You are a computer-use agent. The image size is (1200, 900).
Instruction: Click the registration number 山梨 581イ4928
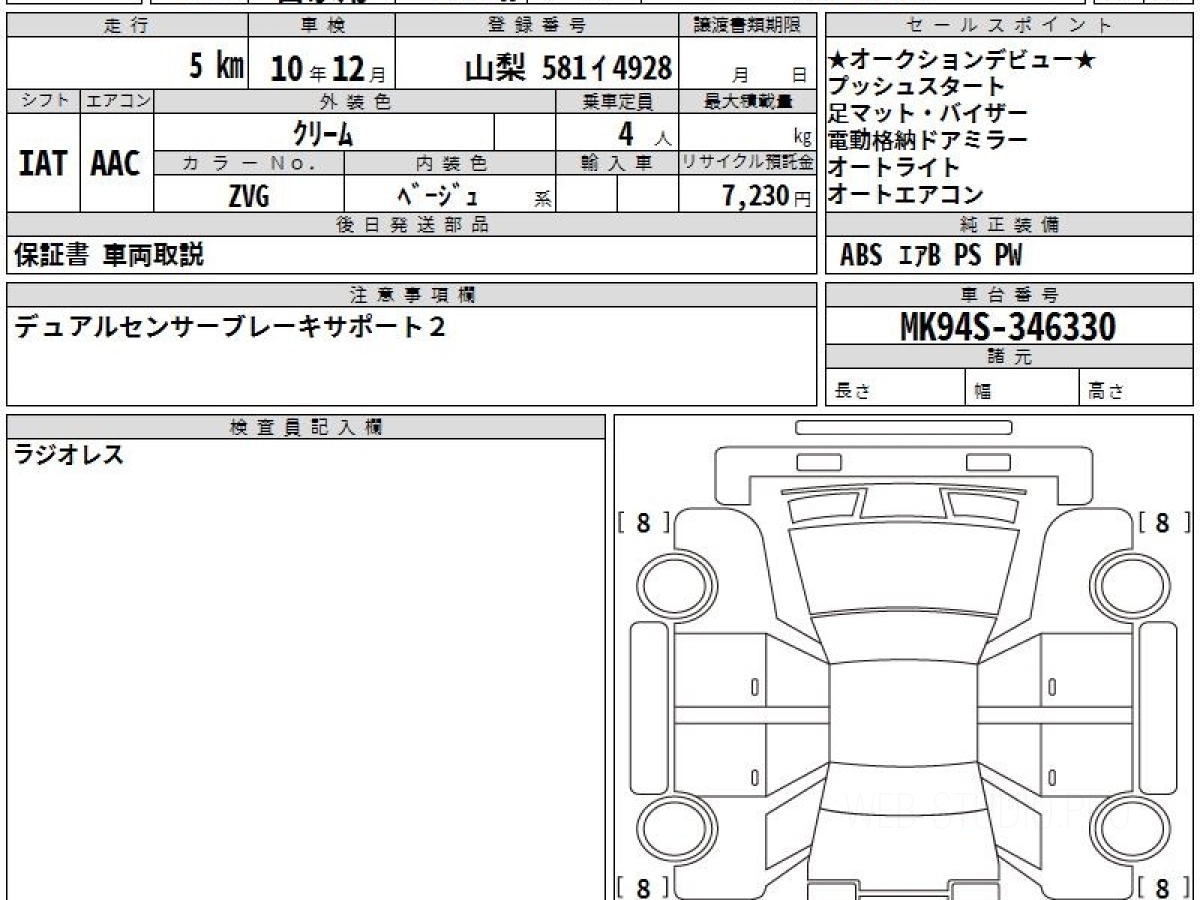point(568,68)
